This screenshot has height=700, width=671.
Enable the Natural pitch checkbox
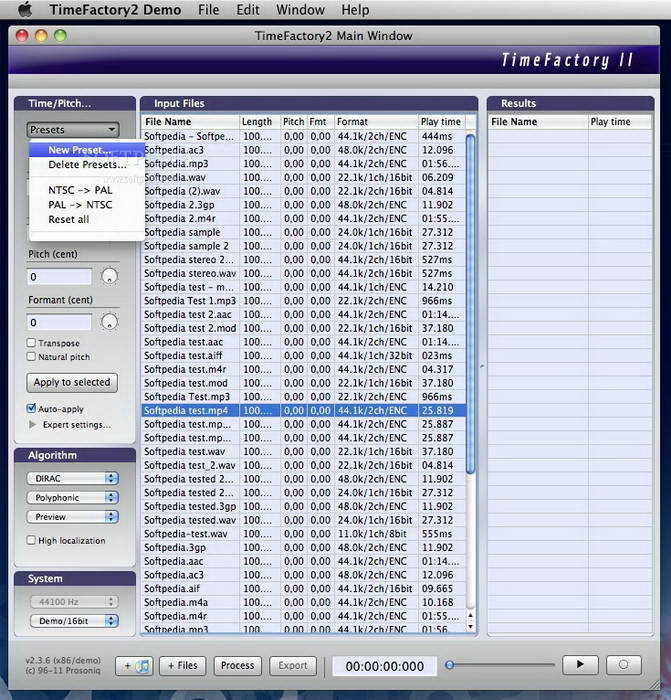pos(31,357)
